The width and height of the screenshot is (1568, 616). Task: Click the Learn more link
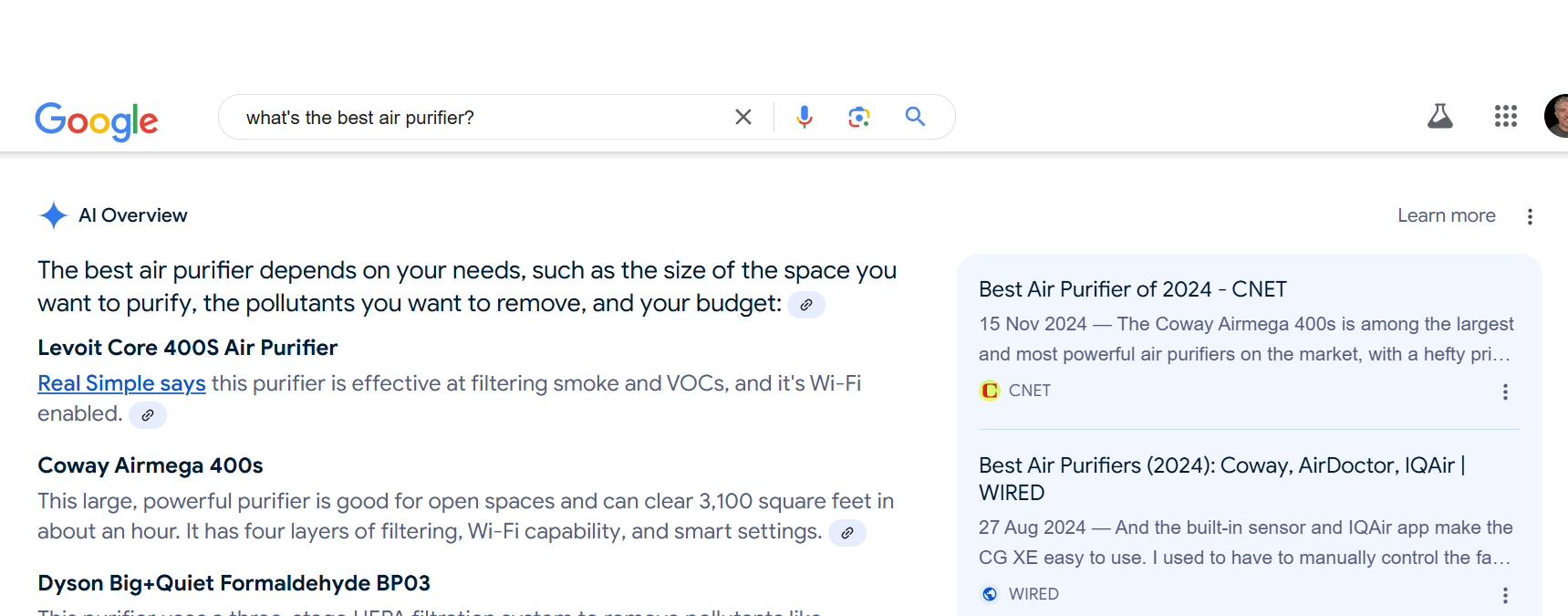(1447, 215)
